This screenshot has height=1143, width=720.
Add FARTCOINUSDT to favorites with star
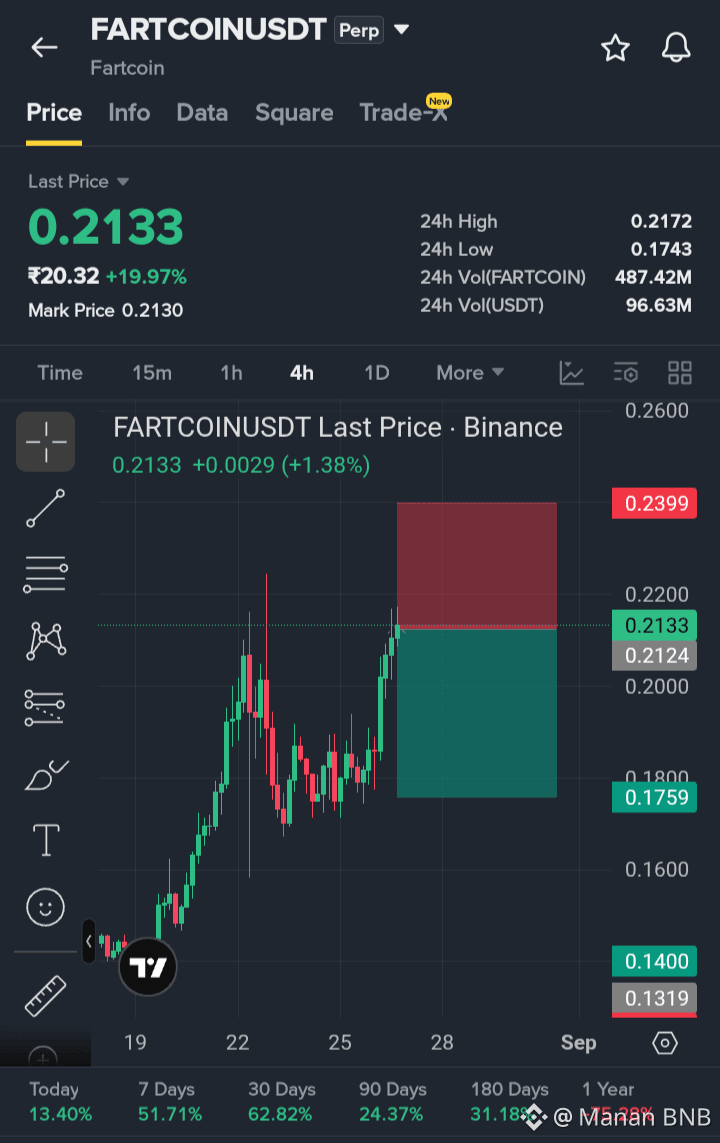coord(615,48)
